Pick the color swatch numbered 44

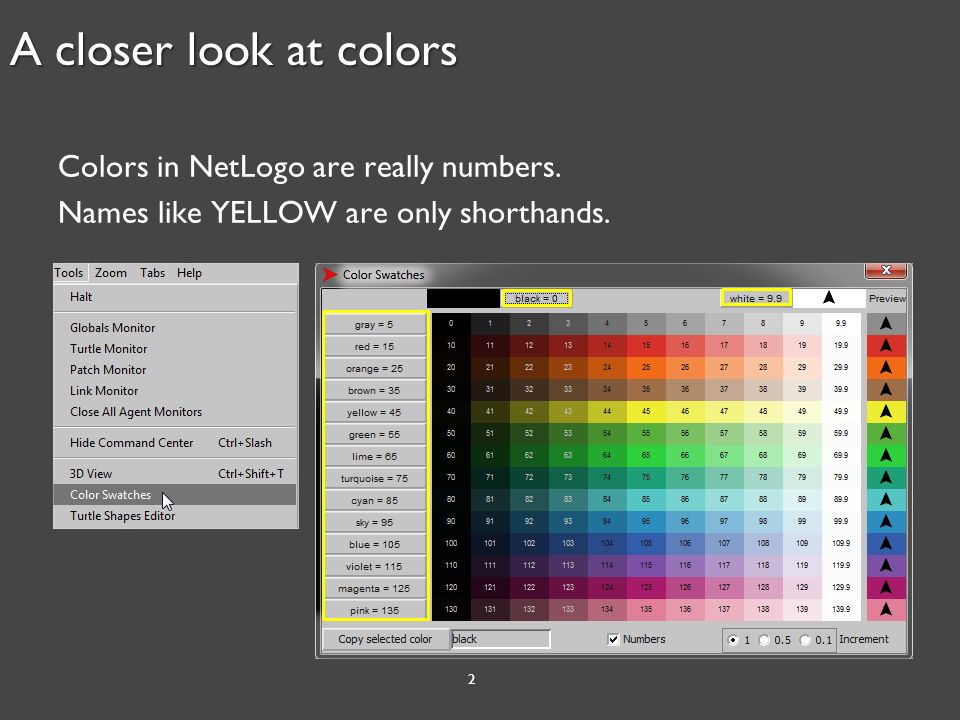(x=607, y=411)
